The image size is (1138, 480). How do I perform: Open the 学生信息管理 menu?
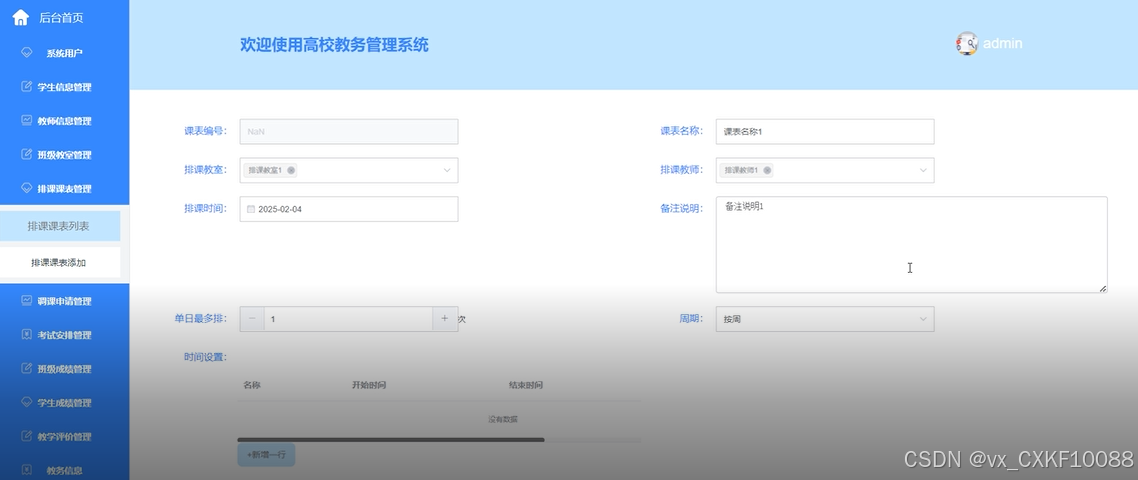point(65,87)
